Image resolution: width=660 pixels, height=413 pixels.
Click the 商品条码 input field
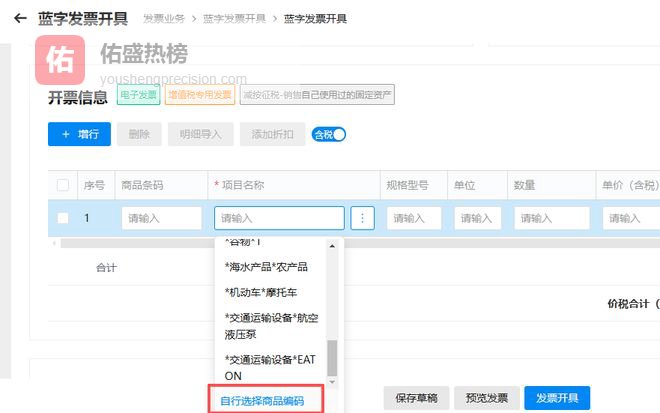[x=161, y=218]
